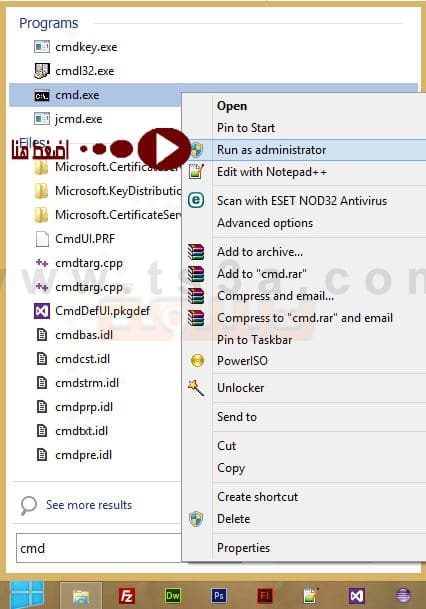Select Scan with ESET NOD32 Antivirus
The height and width of the screenshot is (609, 426).
point(304,201)
